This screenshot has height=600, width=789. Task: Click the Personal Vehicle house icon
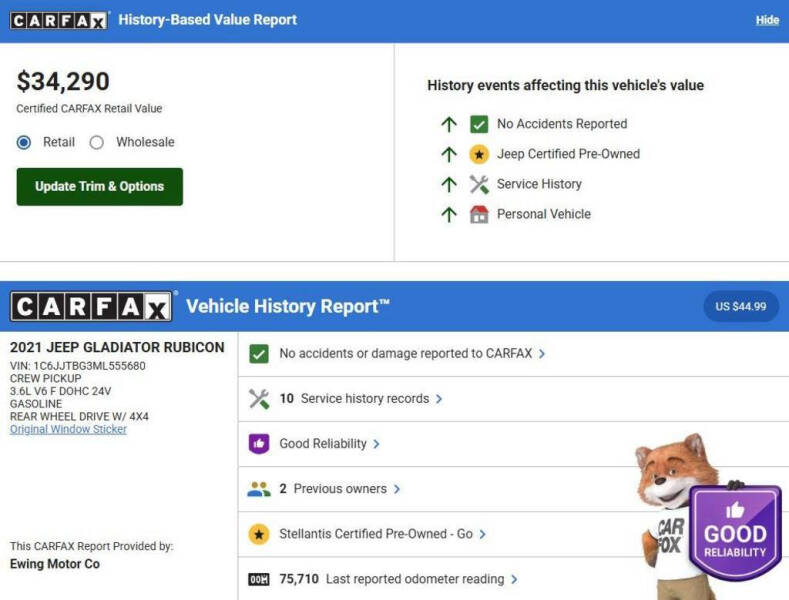tap(479, 214)
